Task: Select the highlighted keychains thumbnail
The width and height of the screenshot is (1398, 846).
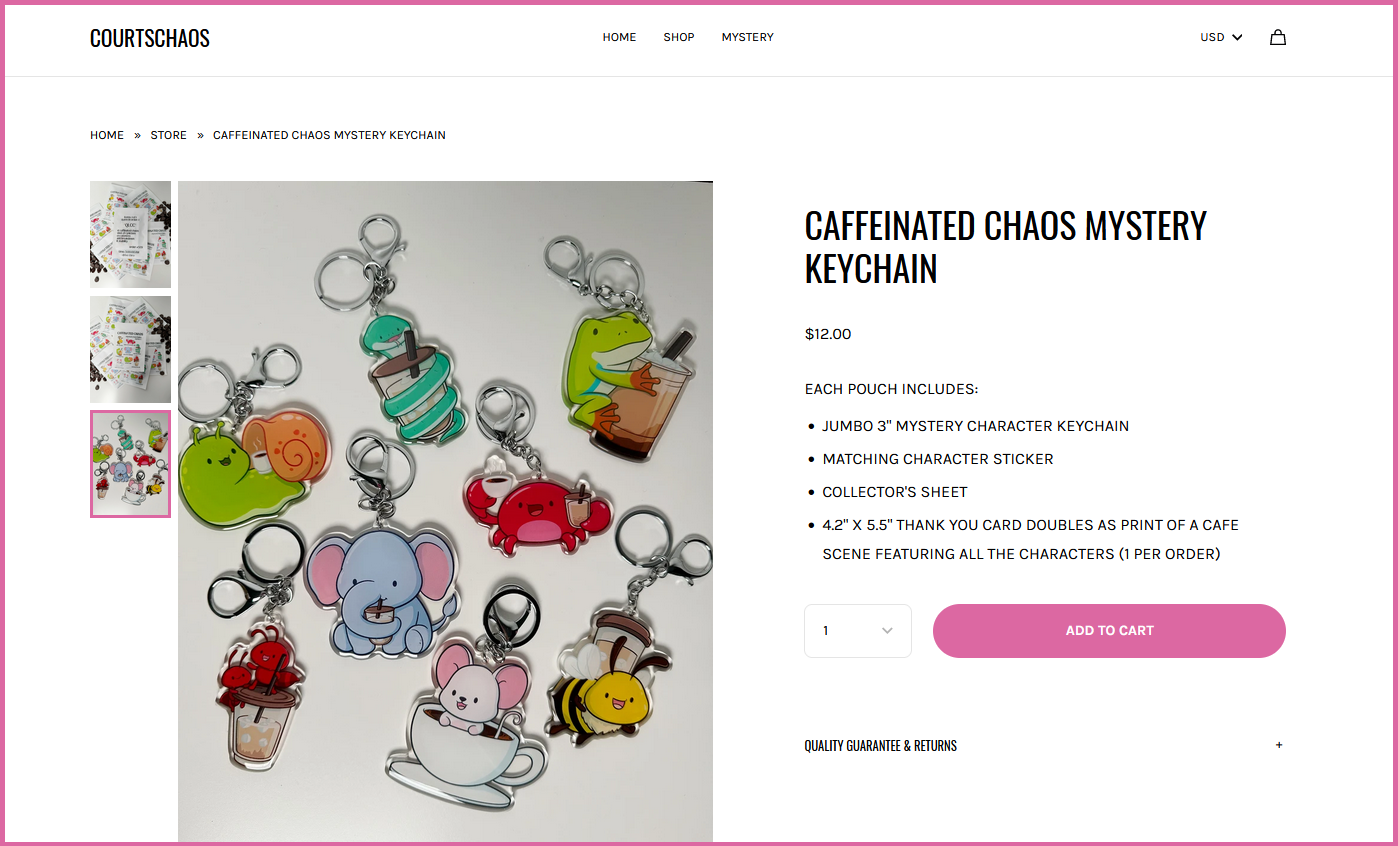Action: pos(130,464)
